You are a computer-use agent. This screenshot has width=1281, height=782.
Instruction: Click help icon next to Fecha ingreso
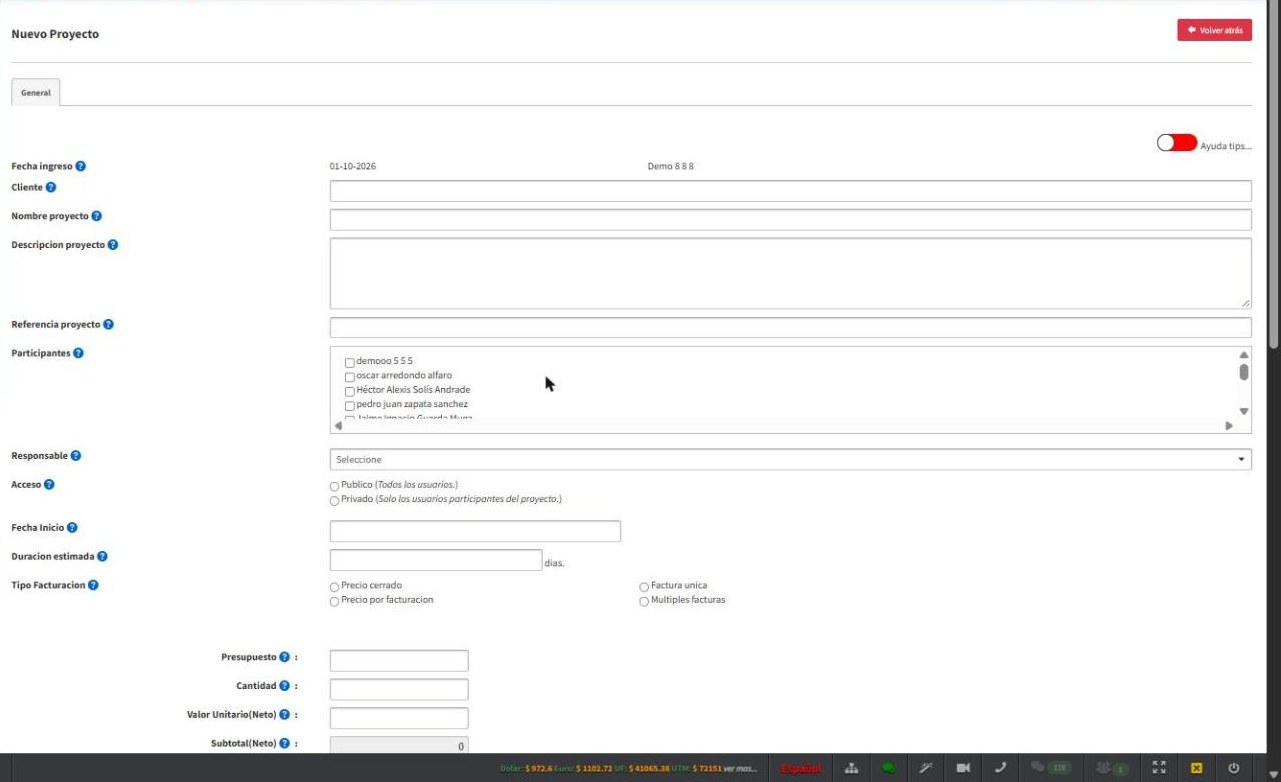pyautogui.click(x=81, y=166)
